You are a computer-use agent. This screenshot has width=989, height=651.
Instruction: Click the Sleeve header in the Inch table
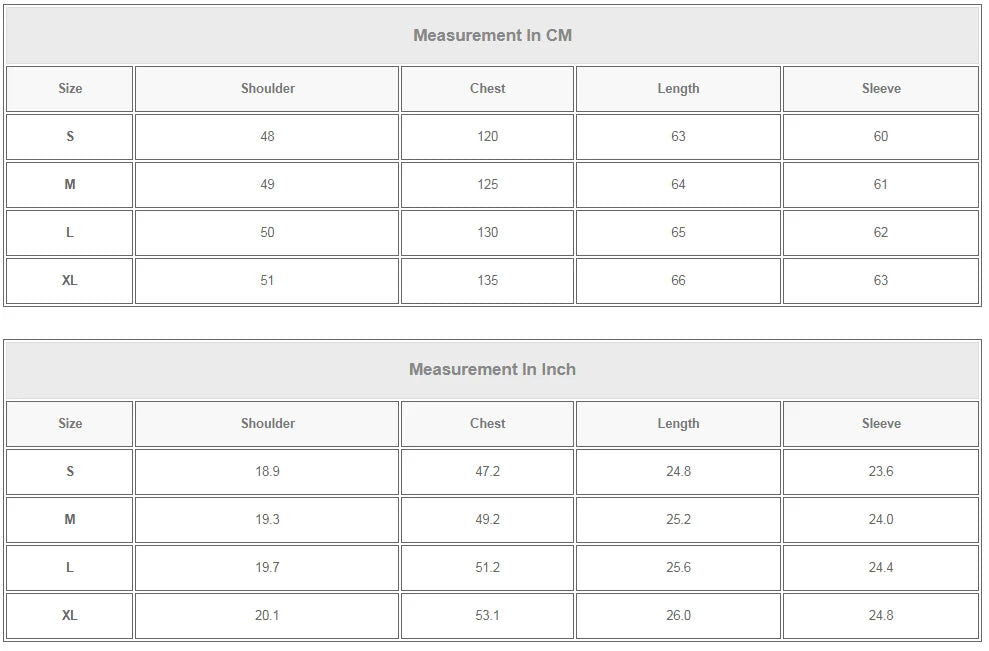coord(880,423)
